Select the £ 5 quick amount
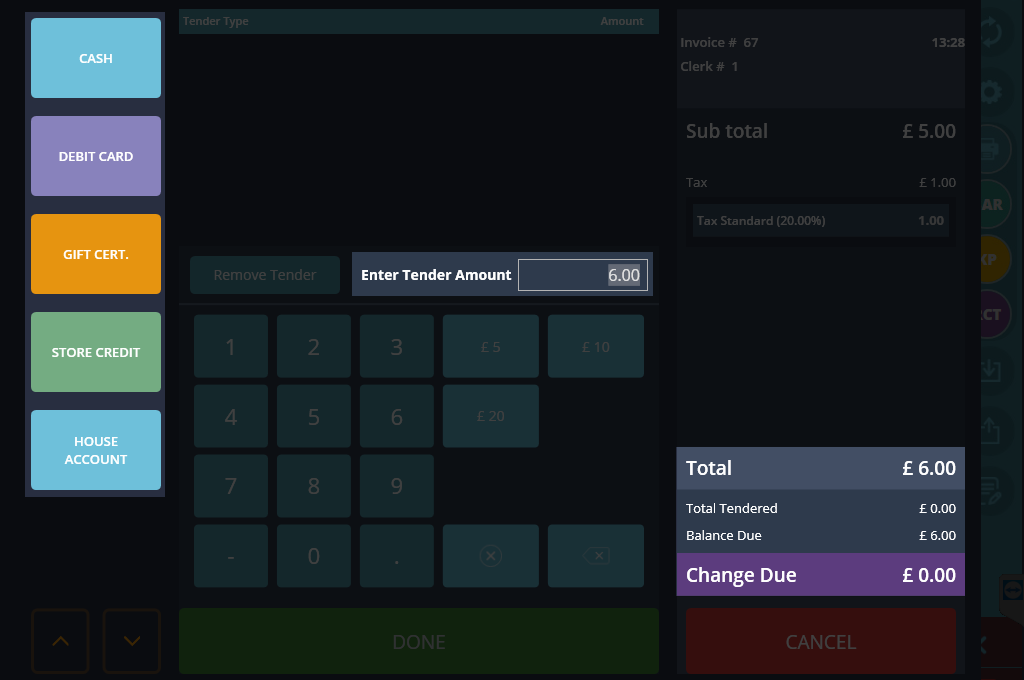The image size is (1024, 680). (491, 346)
